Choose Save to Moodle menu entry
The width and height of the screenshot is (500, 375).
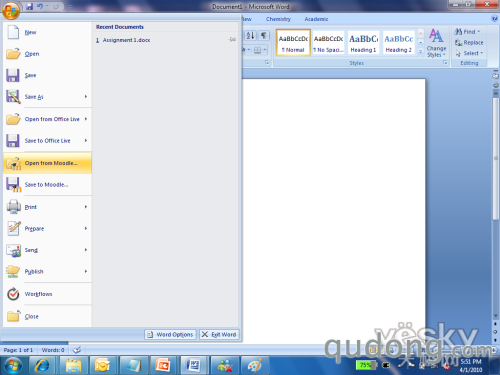coord(47,185)
